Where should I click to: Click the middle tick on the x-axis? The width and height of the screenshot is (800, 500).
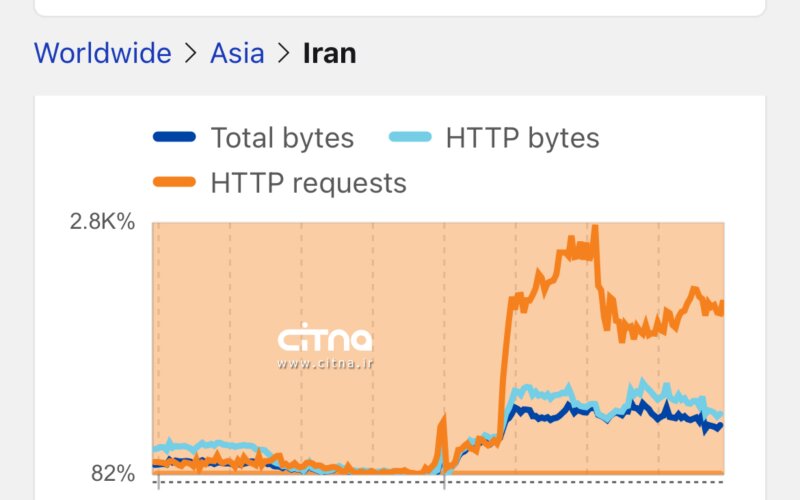click(x=444, y=482)
